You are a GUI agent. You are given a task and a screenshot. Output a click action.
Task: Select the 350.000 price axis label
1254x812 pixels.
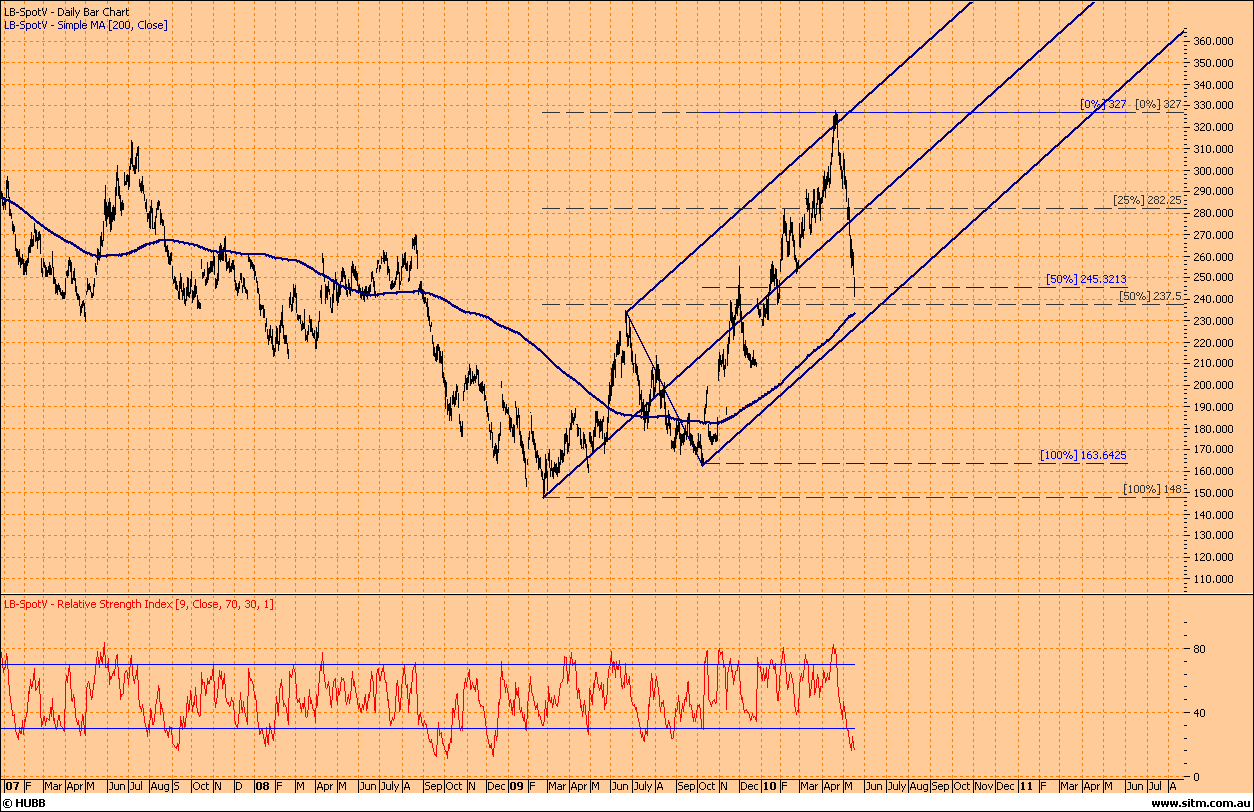point(1214,63)
